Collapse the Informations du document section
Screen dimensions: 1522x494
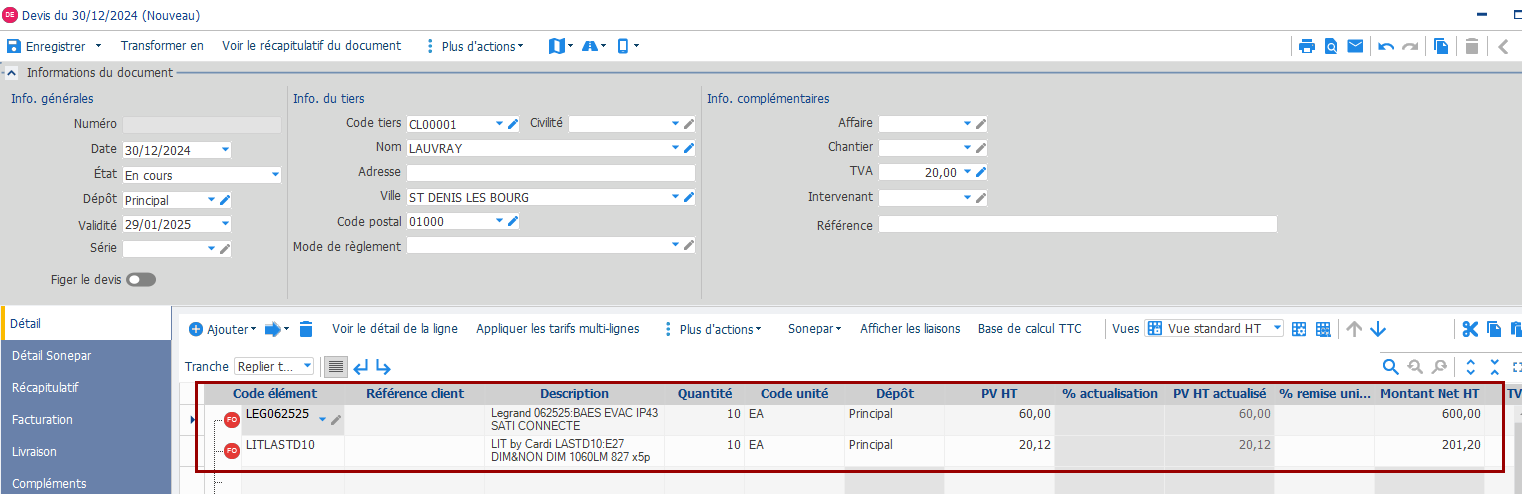click(10, 73)
